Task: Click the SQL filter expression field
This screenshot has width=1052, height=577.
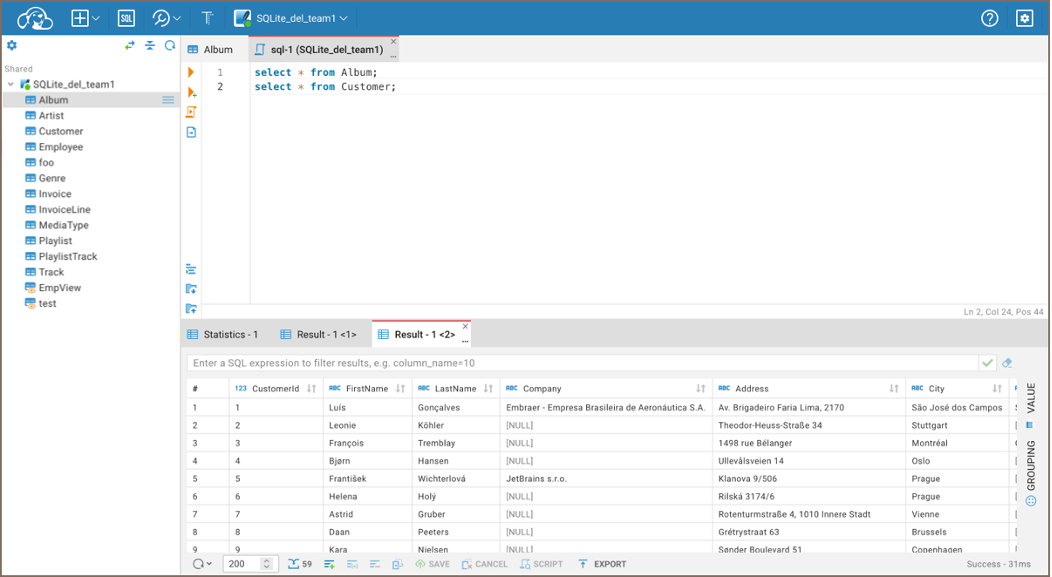Action: 582,363
